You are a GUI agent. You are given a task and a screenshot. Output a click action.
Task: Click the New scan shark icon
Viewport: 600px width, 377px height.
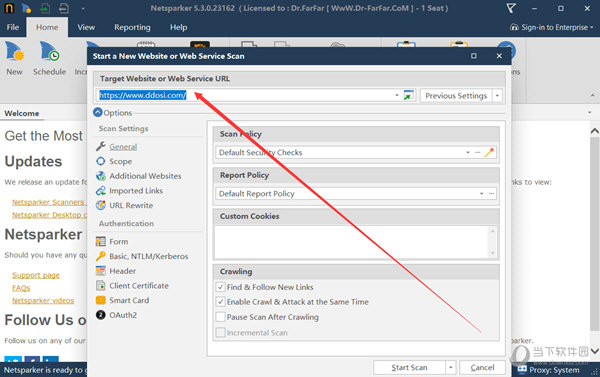pos(14,52)
